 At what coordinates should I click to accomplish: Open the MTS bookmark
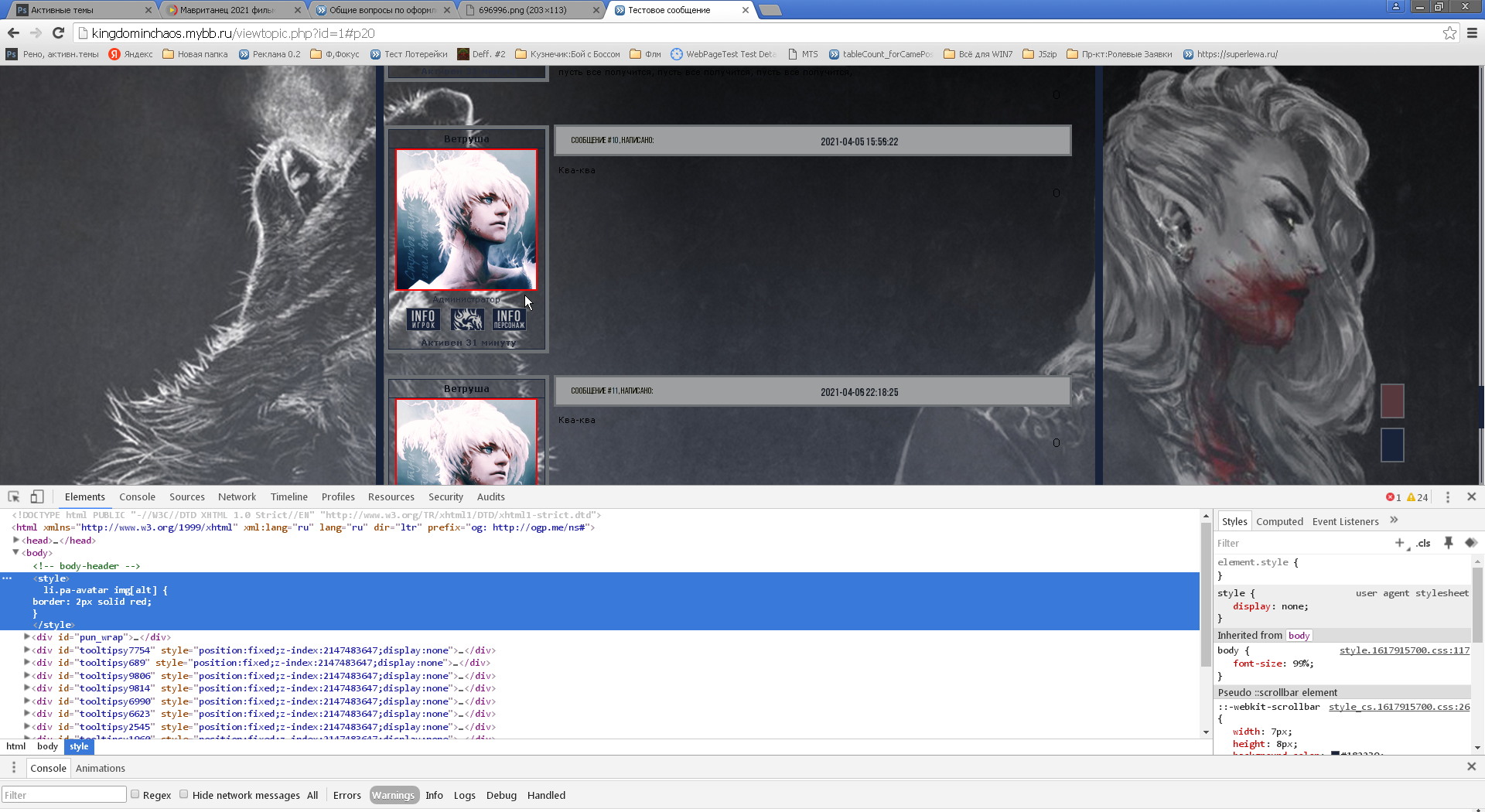point(803,54)
